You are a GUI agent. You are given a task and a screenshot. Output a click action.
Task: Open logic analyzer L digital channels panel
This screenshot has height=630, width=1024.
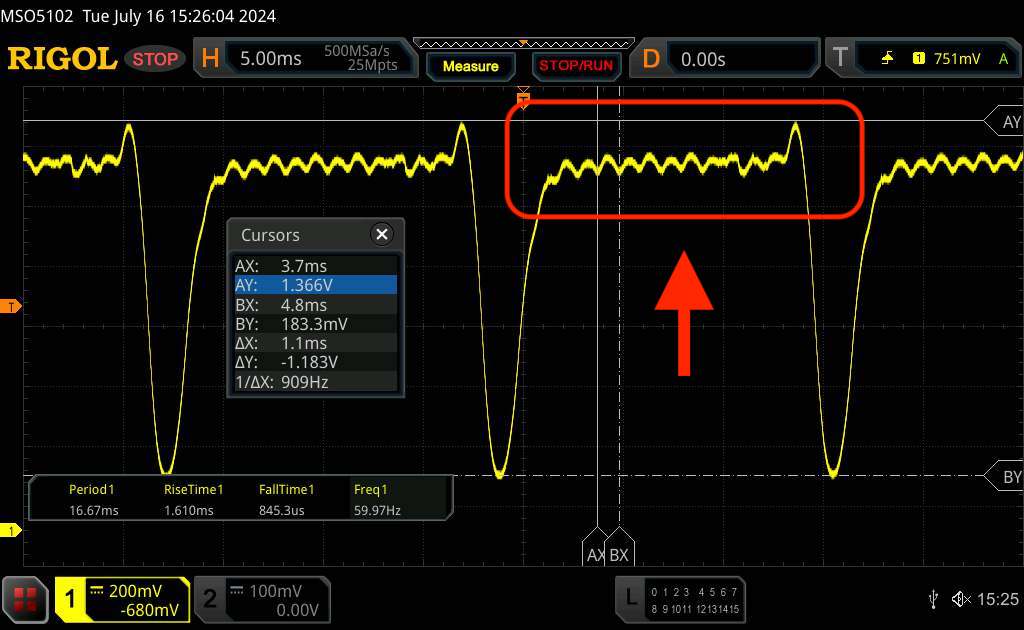[x=680, y=600]
